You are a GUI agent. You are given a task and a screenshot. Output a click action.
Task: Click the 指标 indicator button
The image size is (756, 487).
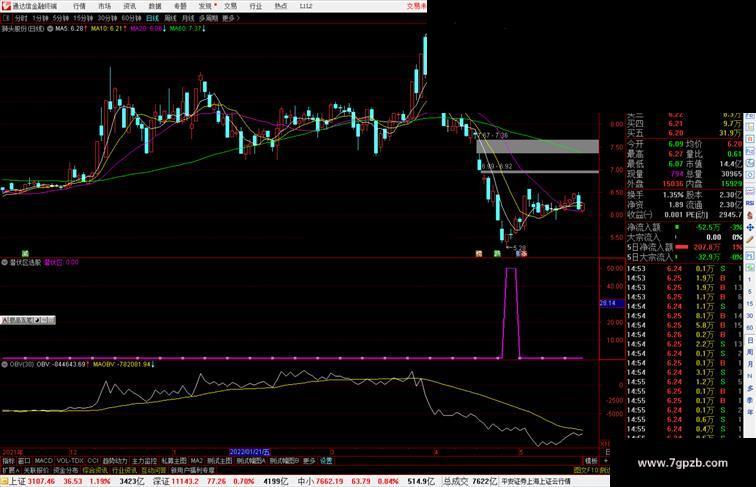coord(8,461)
